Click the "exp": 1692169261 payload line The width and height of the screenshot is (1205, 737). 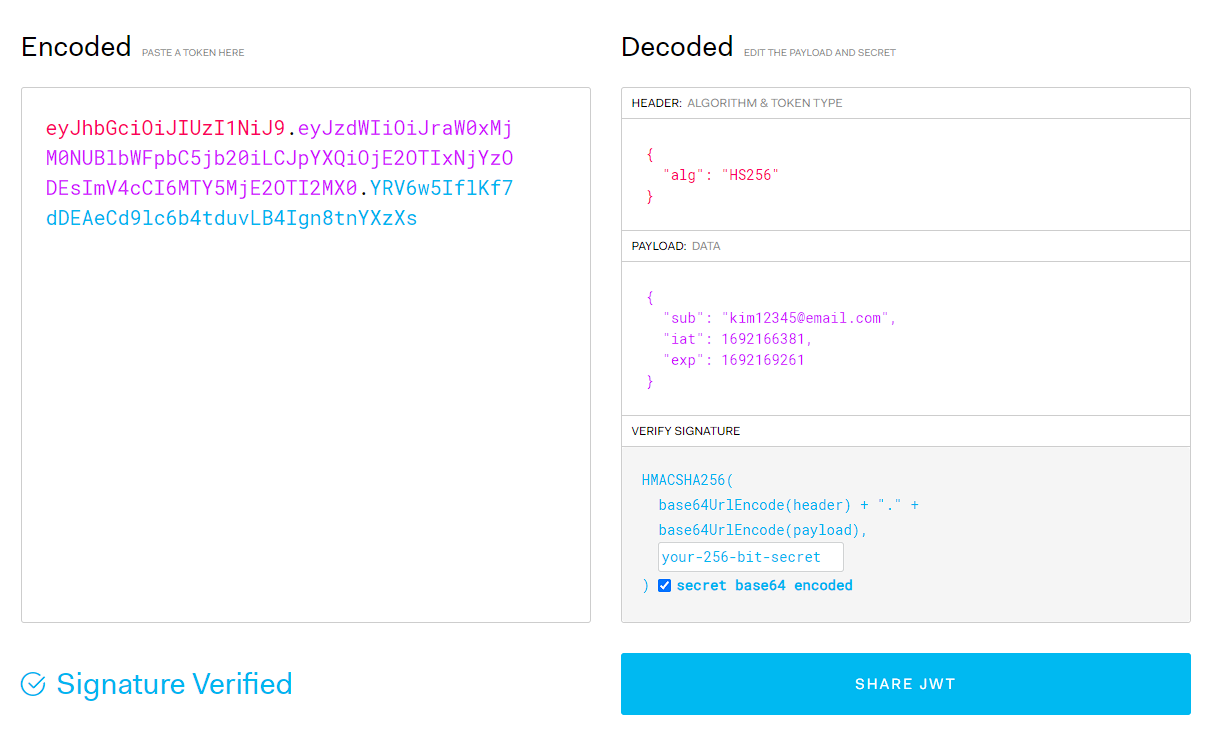tap(733, 360)
